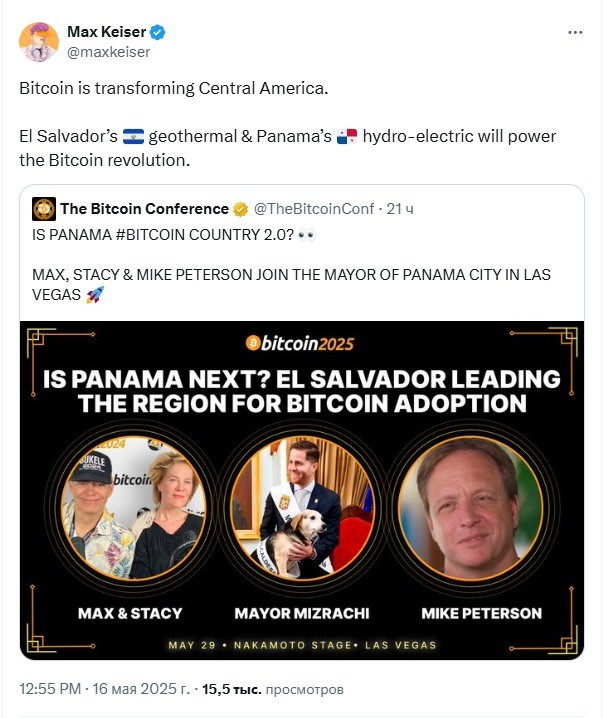Open the @TheBitcoinConf handle
Screen dimensions: 604x718
point(314,209)
